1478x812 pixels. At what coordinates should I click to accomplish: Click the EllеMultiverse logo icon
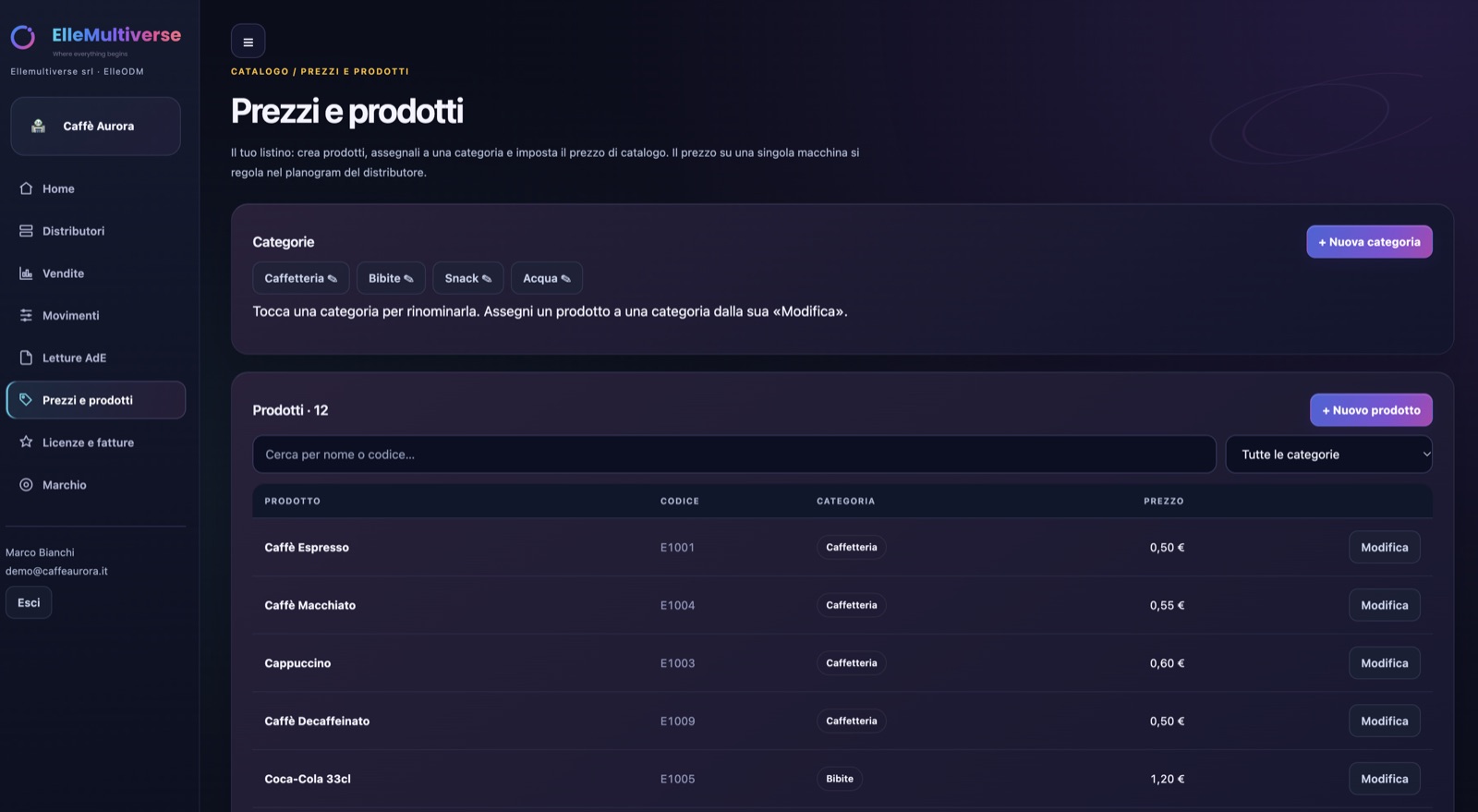(23, 37)
